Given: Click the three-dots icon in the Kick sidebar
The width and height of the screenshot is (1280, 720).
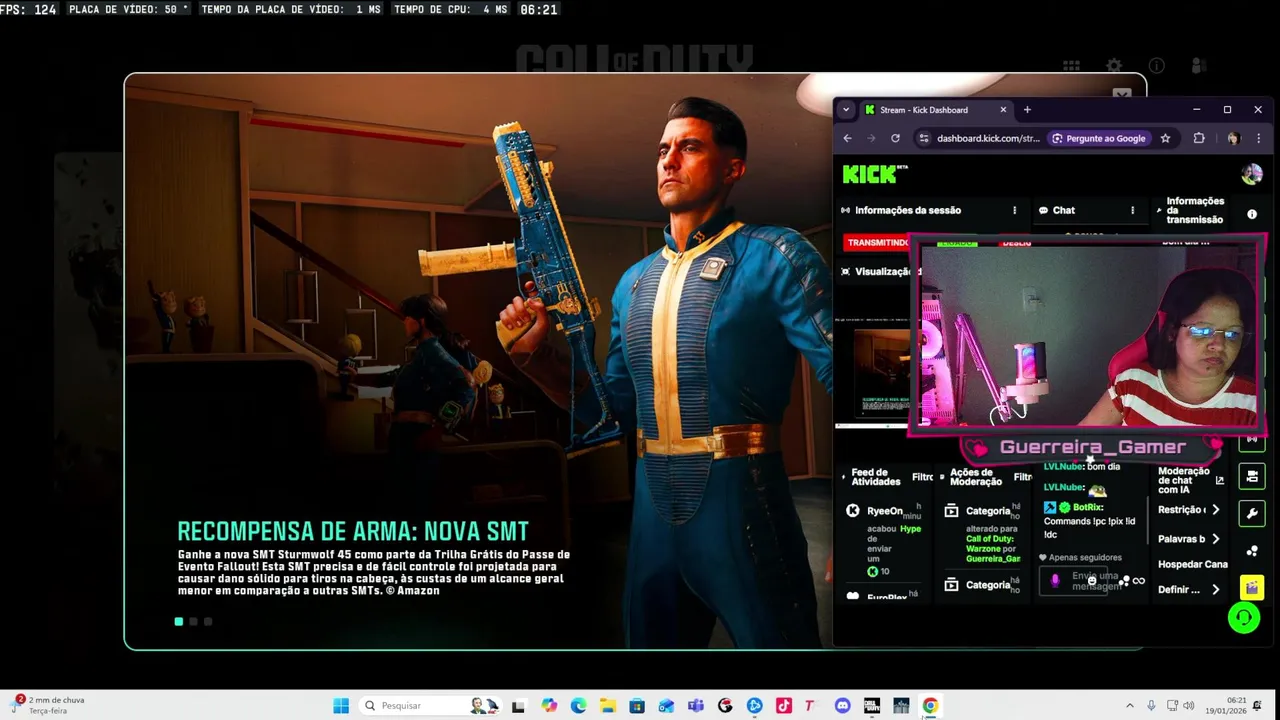Looking at the screenshot, I should click(1252, 551).
